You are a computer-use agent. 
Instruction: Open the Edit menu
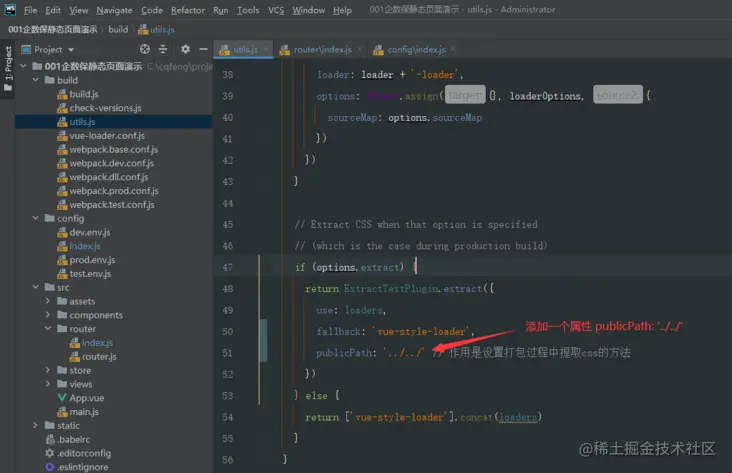53,10
